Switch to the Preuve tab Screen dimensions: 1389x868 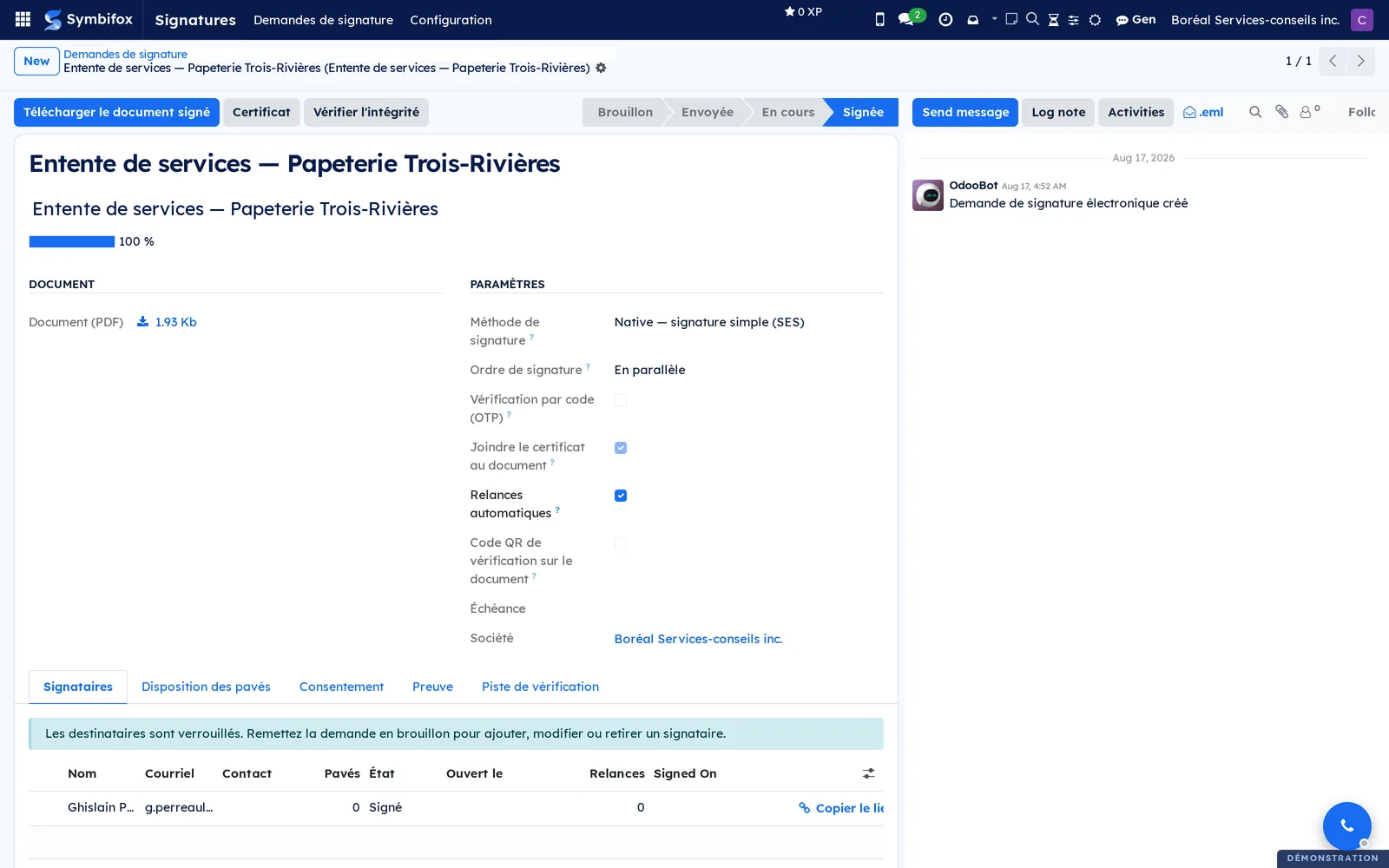[x=432, y=687]
